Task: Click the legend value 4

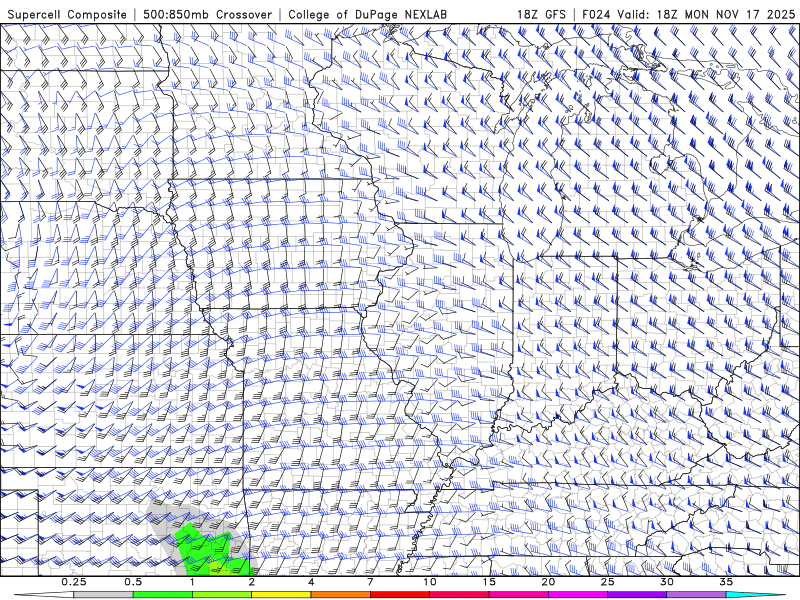Action: pos(311,582)
